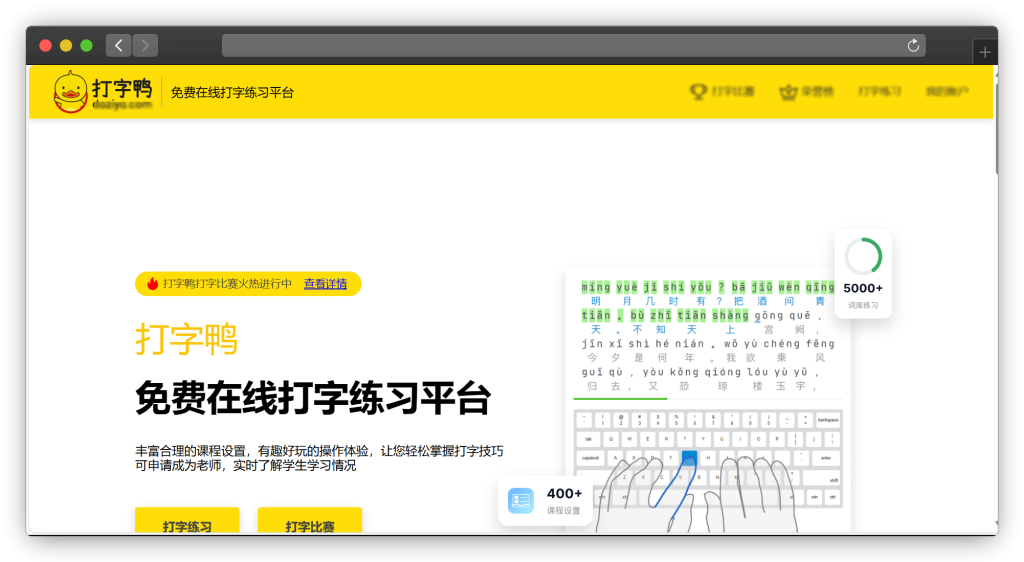Click the fire icon in the announcement banner
This screenshot has width=1024, height=562.
152,284
